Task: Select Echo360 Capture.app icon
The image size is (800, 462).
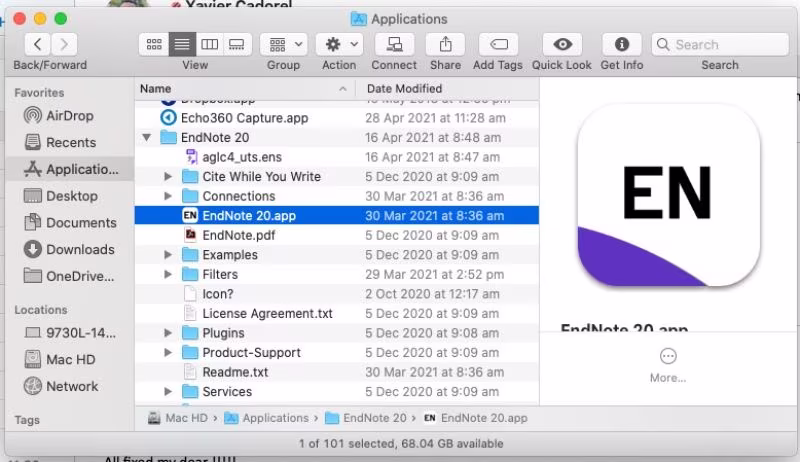Action: (x=168, y=118)
